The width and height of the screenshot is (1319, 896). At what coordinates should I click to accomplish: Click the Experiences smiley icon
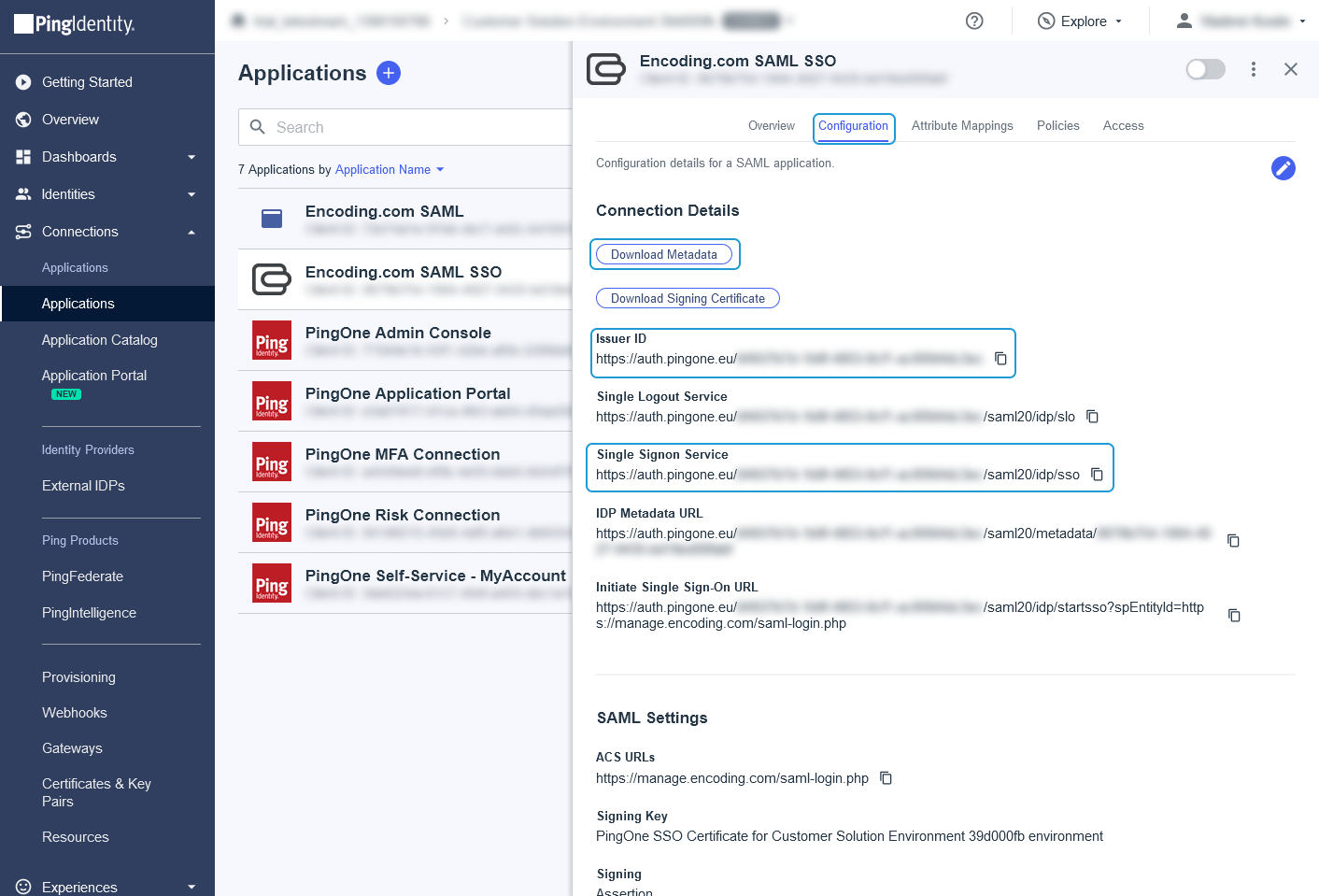tap(23, 887)
